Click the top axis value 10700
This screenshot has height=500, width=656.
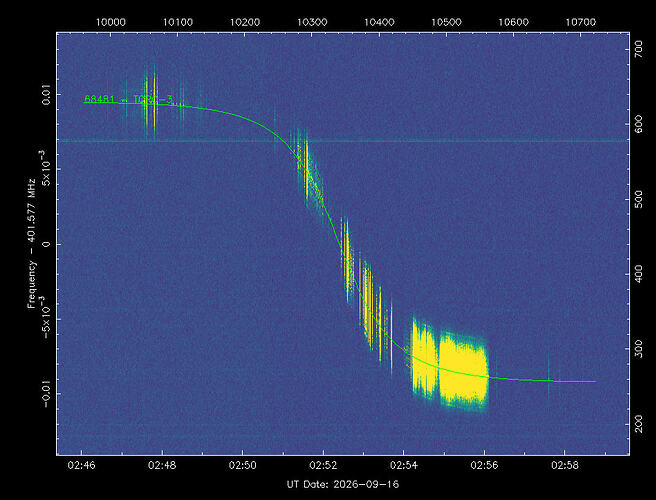(581, 22)
